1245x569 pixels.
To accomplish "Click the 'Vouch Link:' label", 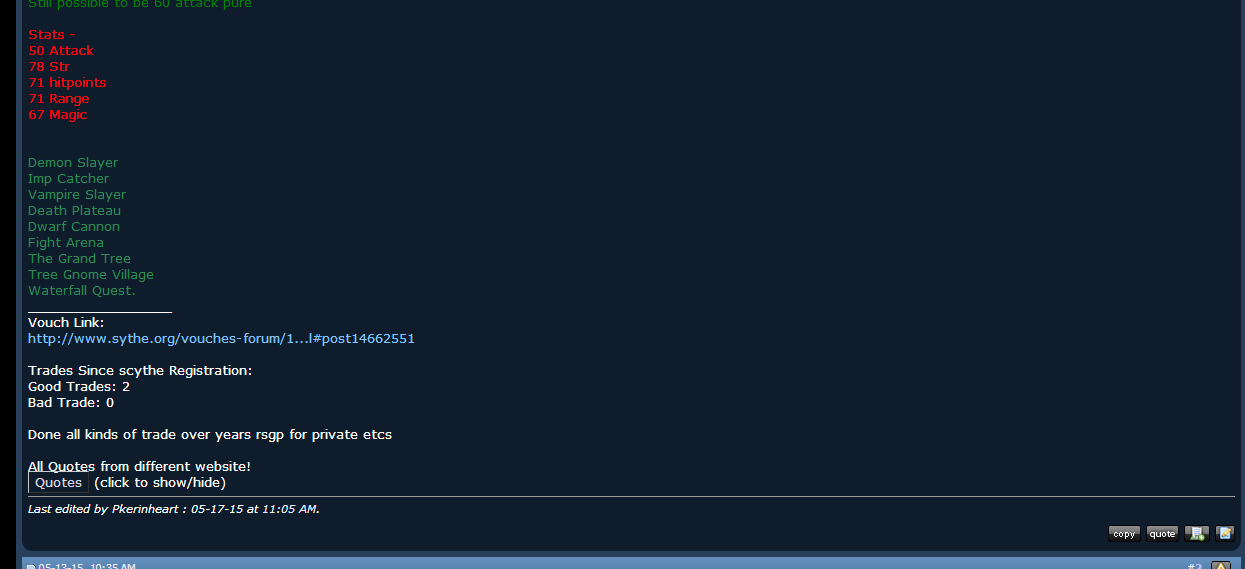I will point(66,323).
